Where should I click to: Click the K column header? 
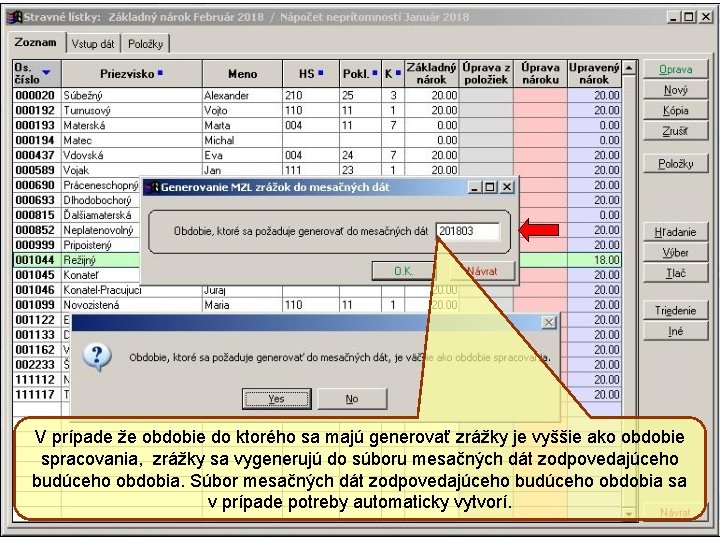click(x=393, y=73)
